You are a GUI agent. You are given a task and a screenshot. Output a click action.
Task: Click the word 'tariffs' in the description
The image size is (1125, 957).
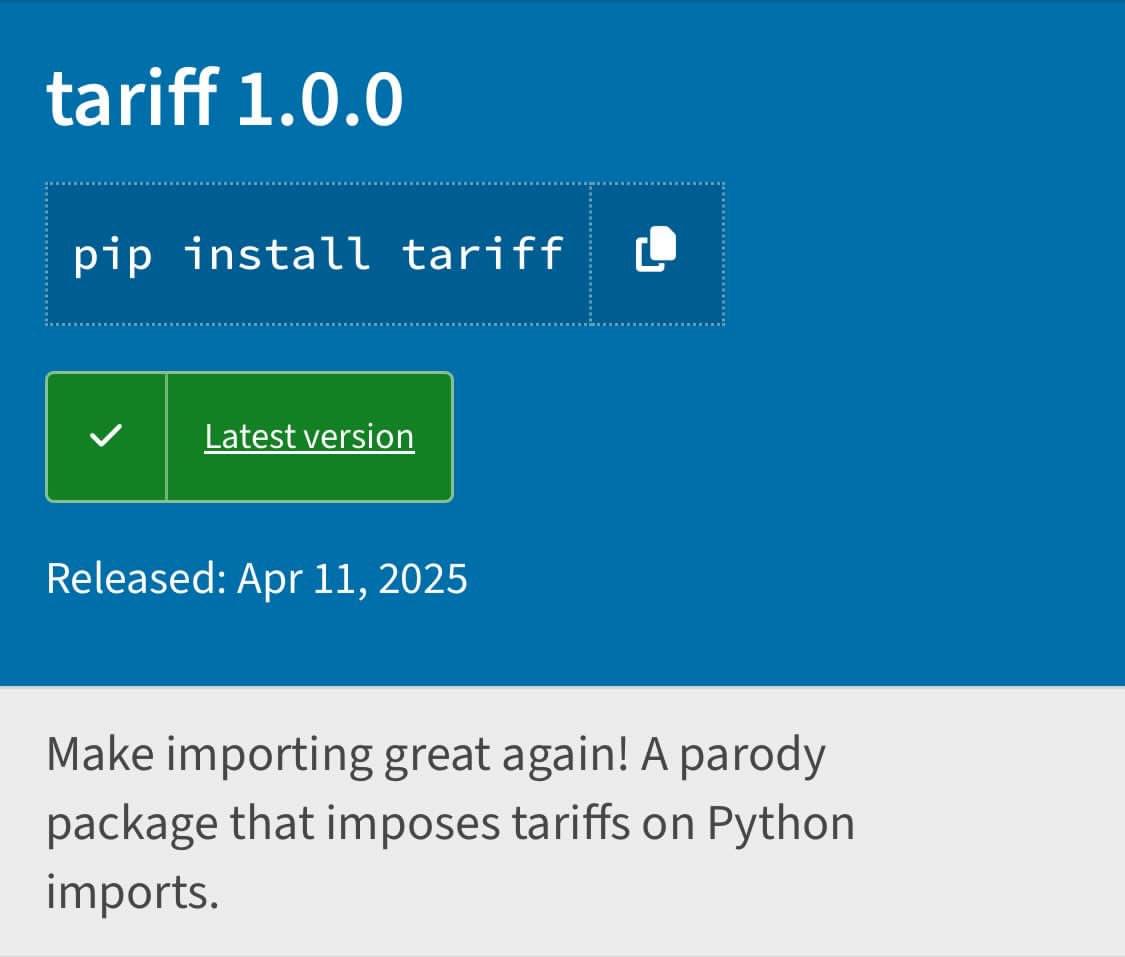point(571,822)
